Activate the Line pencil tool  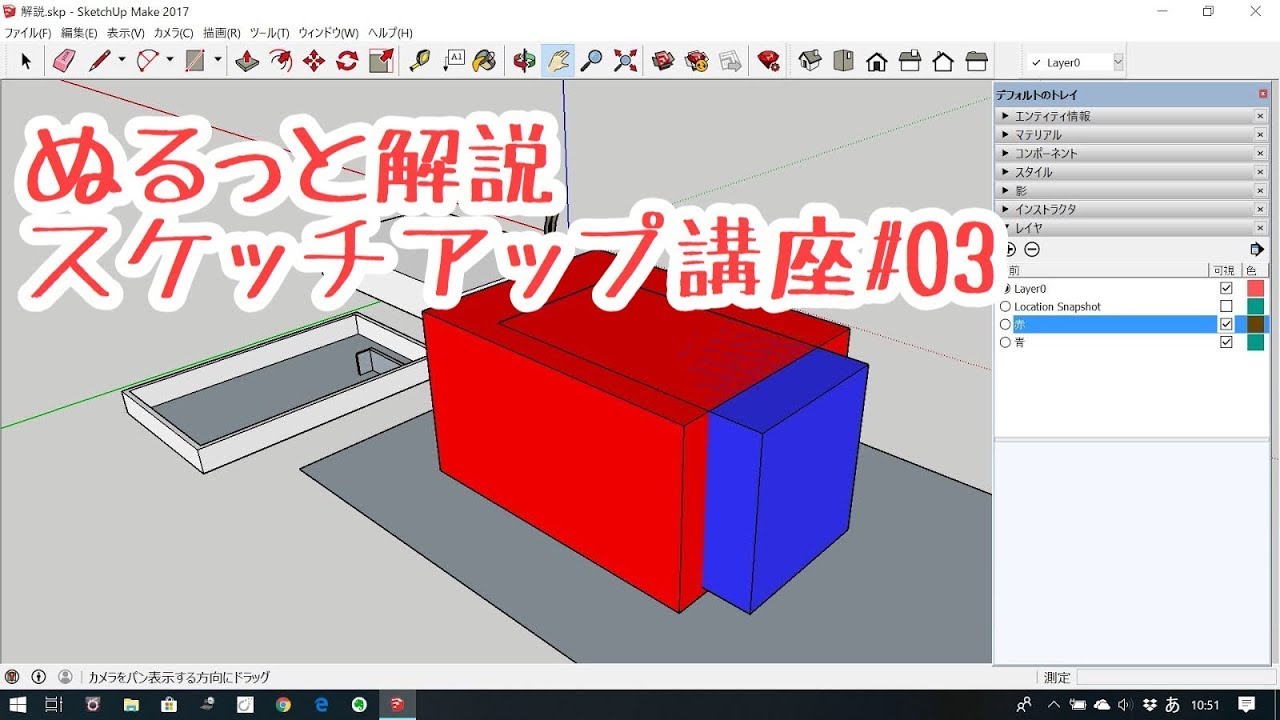pyautogui.click(x=99, y=62)
